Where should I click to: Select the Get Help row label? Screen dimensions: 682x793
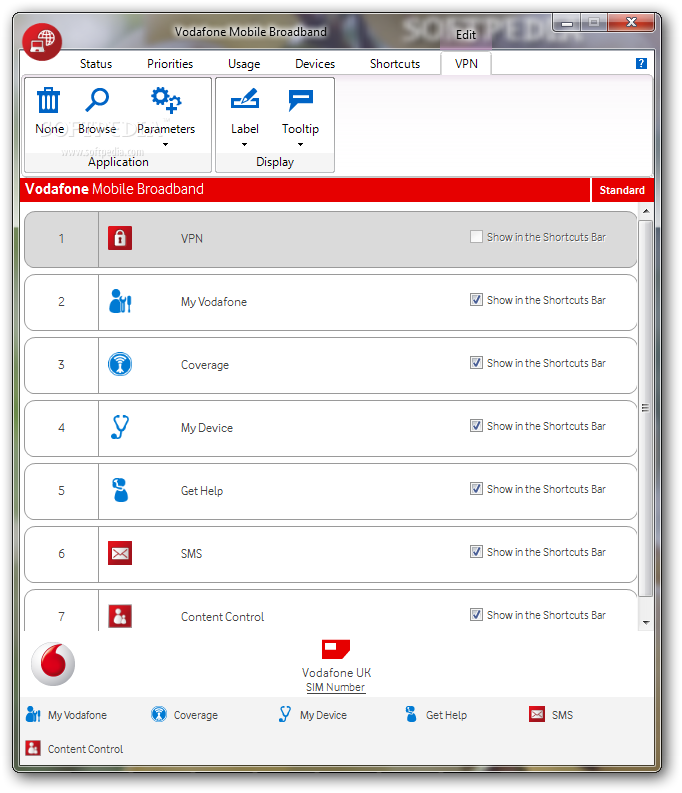coord(202,491)
